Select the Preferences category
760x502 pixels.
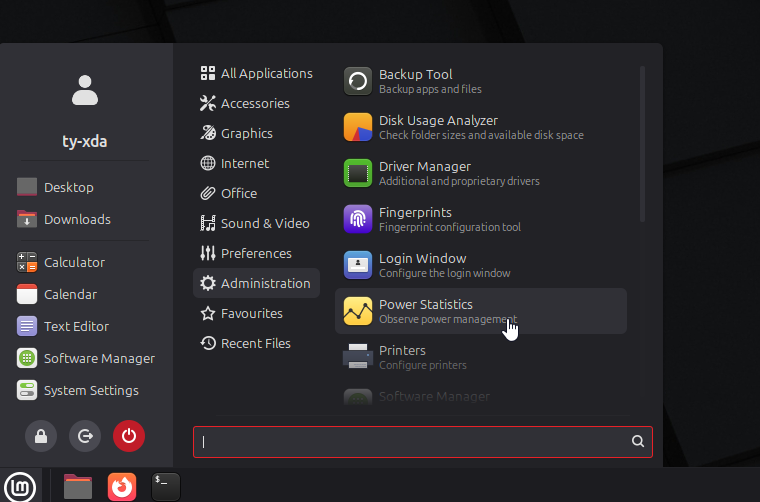click(256, 253)
